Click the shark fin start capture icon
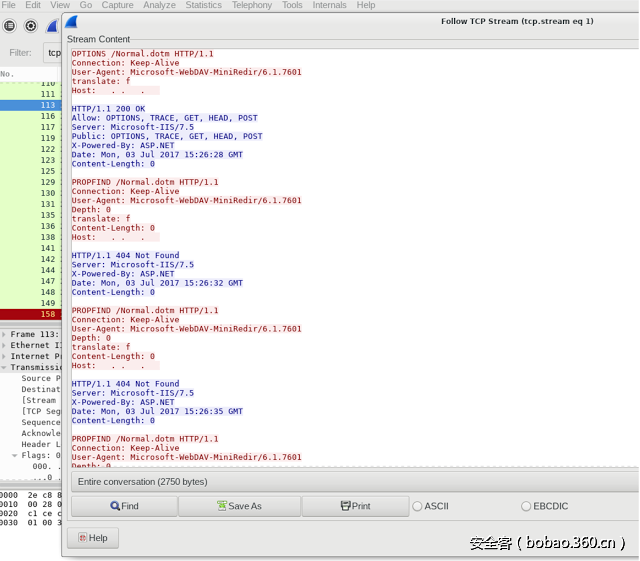The width and height of the screenshot is (640, 561). [52, 26]
